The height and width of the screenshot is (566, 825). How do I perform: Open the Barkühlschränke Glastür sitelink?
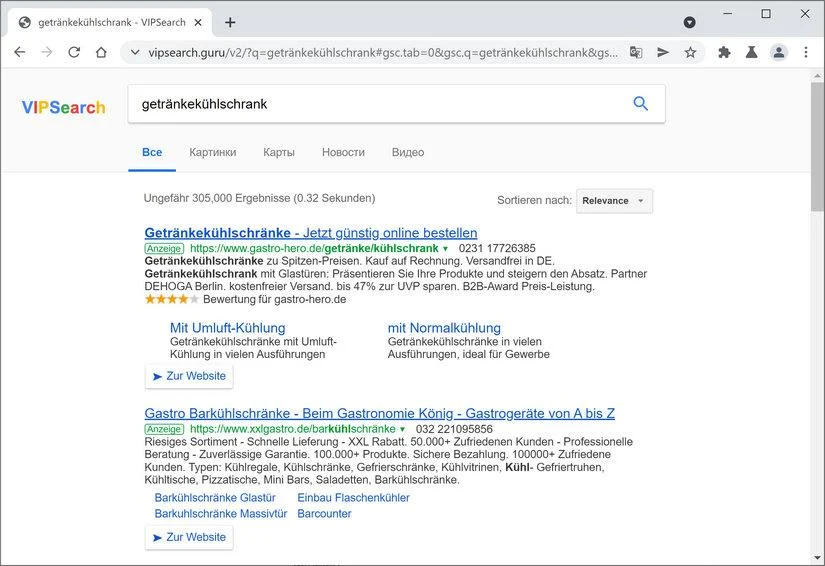pos(215,498)
